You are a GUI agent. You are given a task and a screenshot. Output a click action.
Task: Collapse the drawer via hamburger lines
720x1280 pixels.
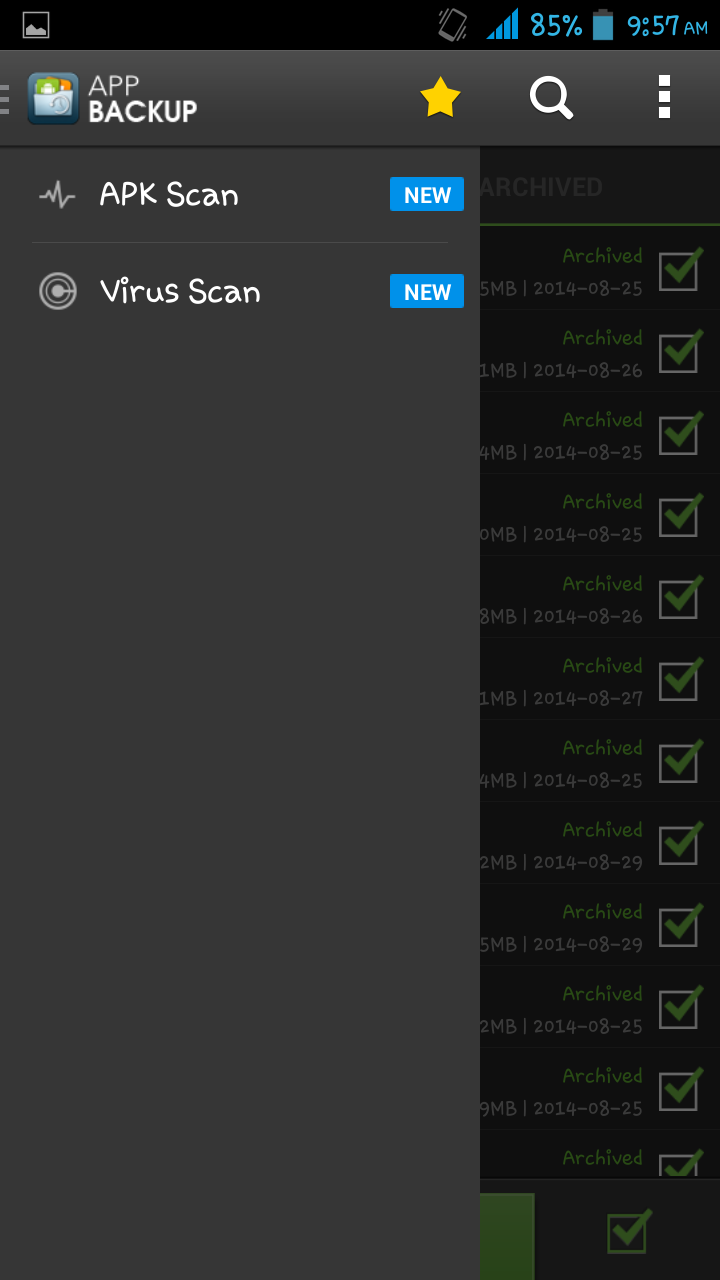click(5, 98)
